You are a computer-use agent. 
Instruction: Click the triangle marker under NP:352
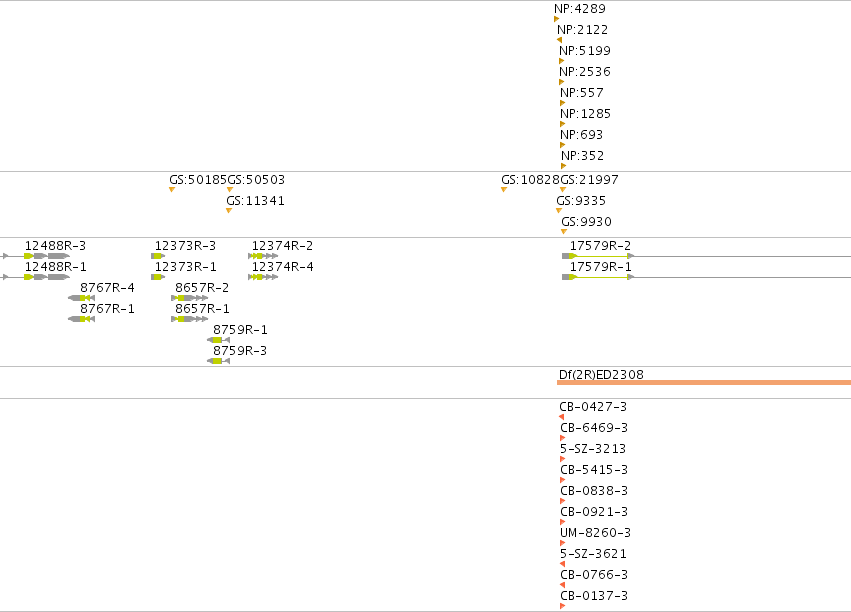(x=563, y=166)
